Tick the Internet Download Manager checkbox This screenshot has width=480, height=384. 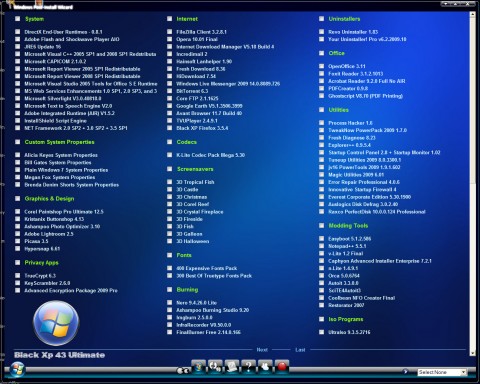(170, 47)
